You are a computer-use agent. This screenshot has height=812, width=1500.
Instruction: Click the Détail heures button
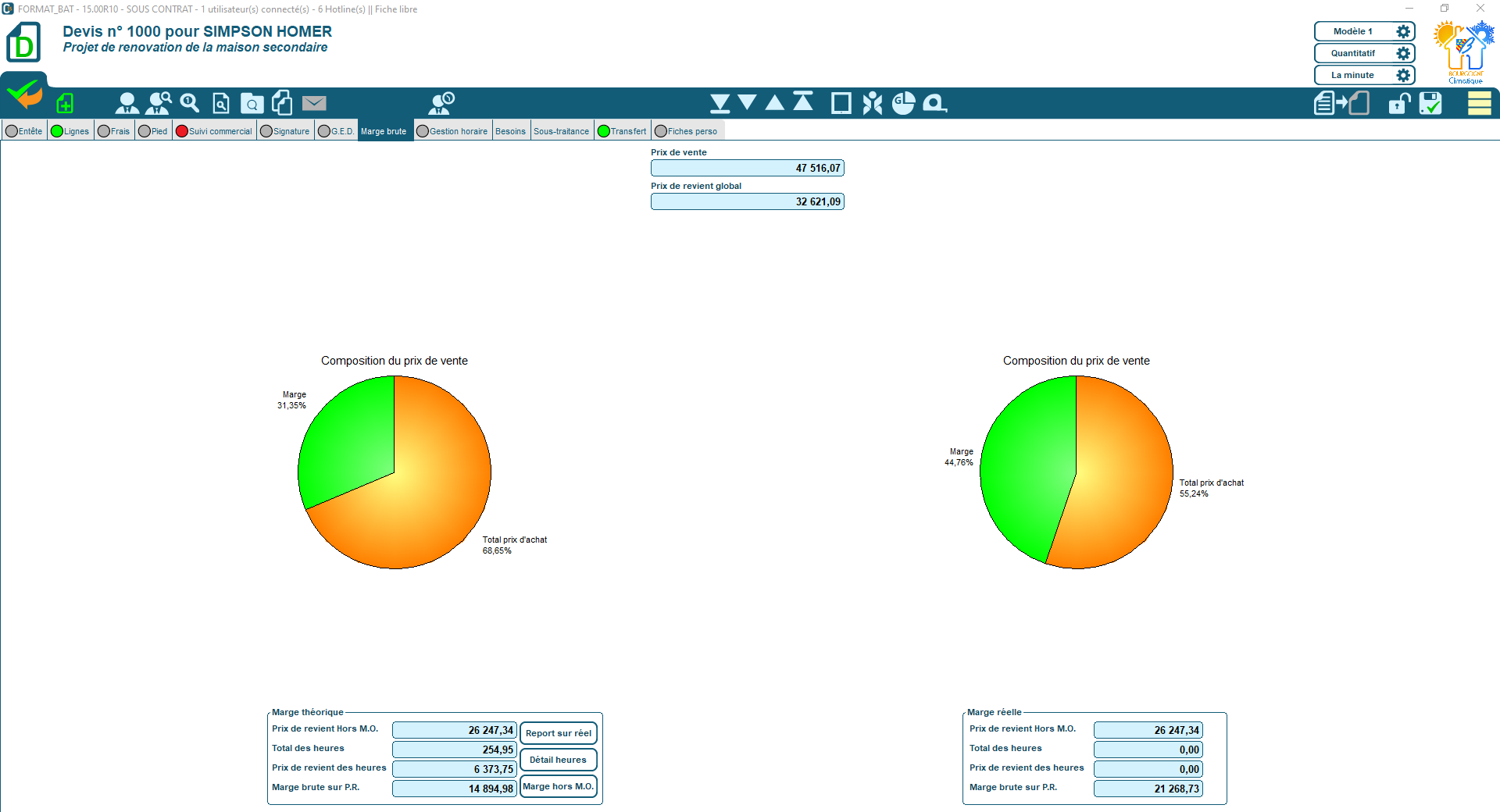pos(559,760)
